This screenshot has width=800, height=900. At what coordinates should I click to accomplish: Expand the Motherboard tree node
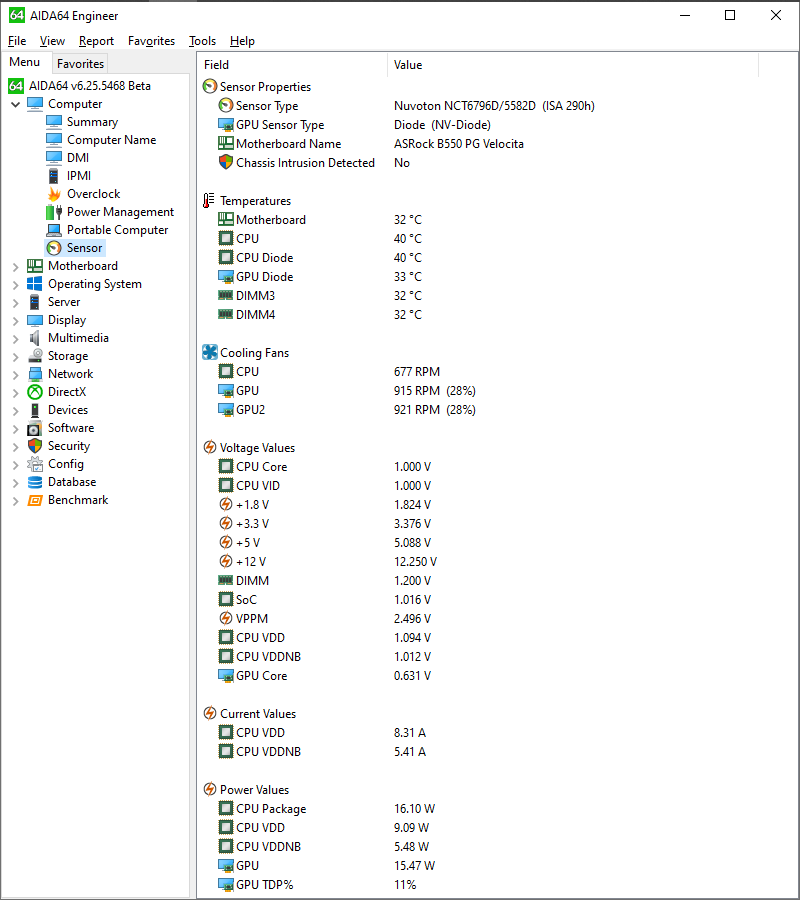15,266
